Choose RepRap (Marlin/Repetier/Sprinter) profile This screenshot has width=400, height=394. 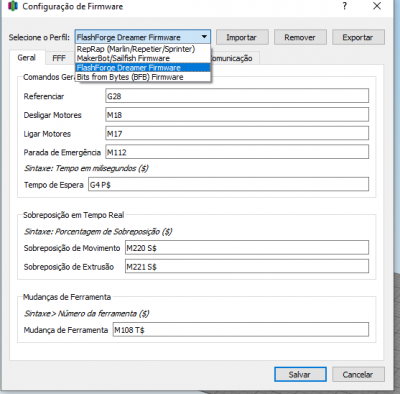[x=143, y=49]
